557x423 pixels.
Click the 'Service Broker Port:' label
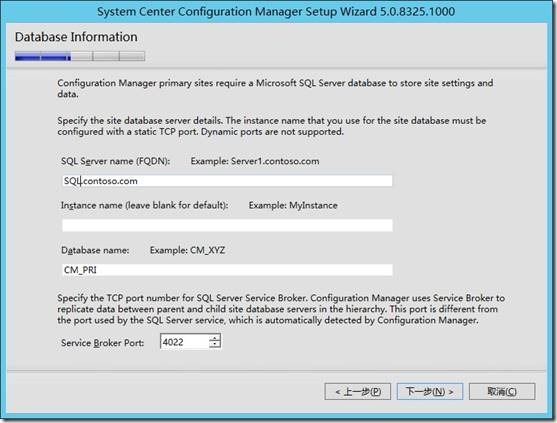click(103, 343)
